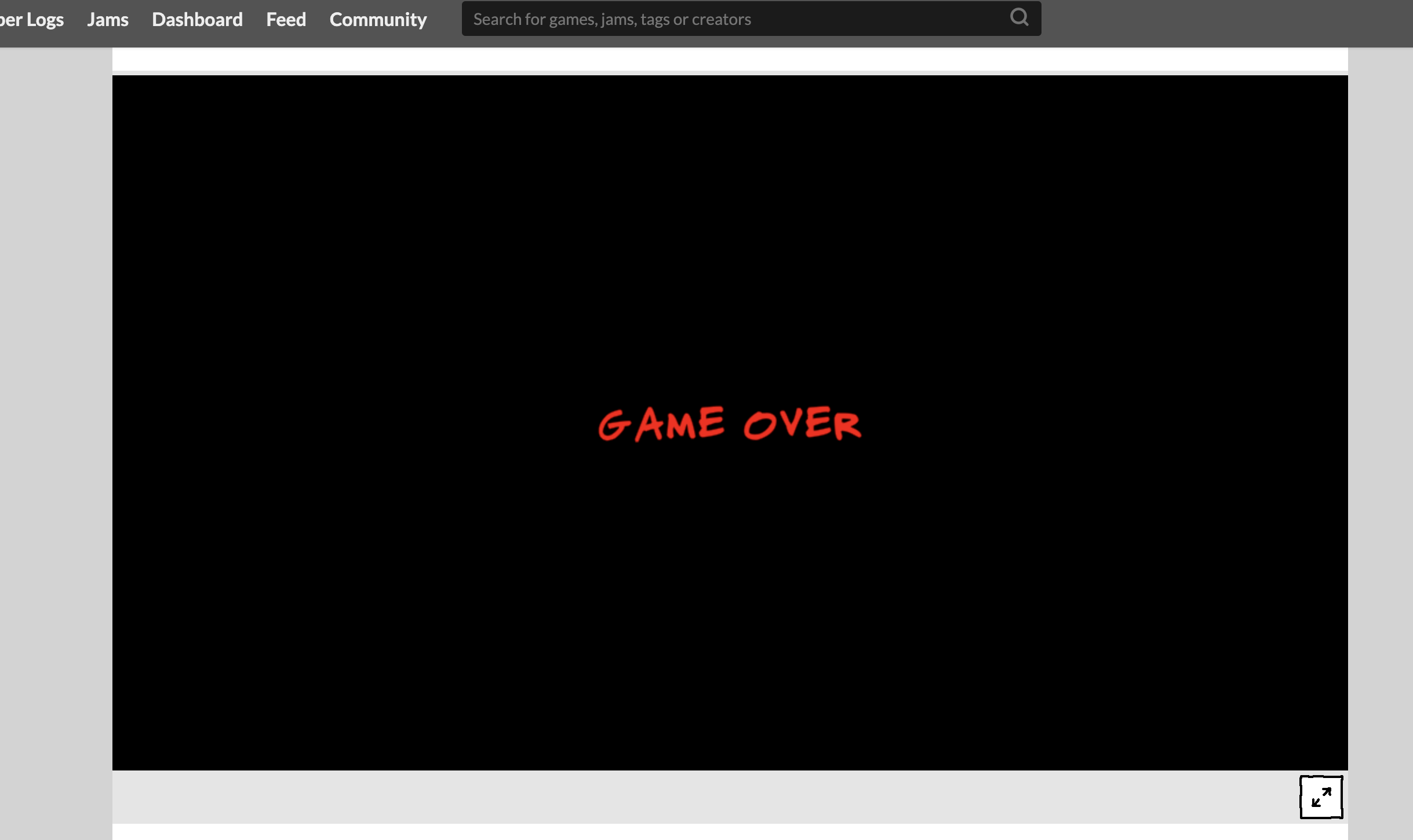Open the Feed page
Viewport: 1413px width, 840px height.
[286, 19]
